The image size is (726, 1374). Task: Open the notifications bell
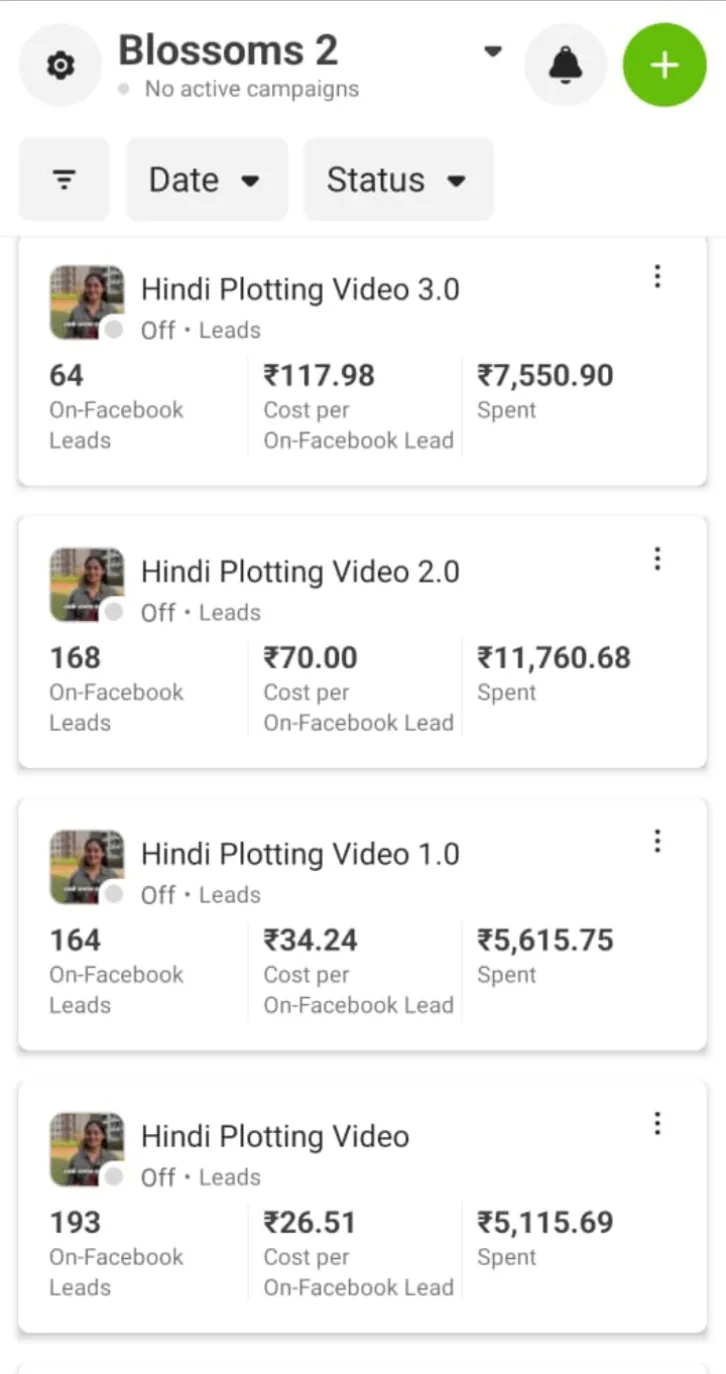tap(566, 66)
